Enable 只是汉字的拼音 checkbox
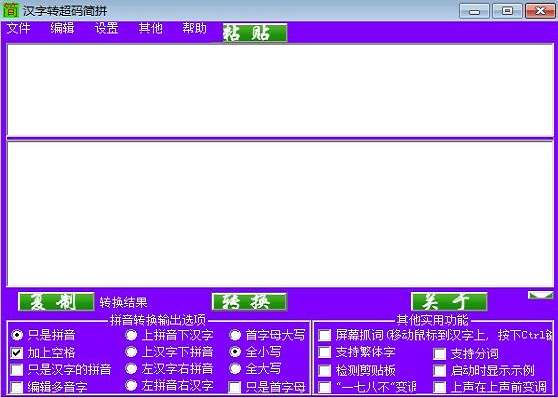558x398 pixels. click(17, 370)
